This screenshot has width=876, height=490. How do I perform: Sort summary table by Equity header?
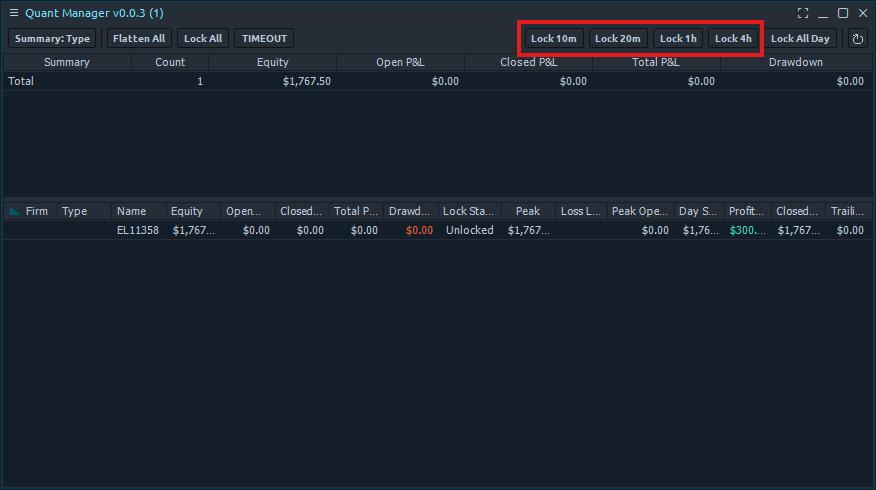[x=272, y=62]
